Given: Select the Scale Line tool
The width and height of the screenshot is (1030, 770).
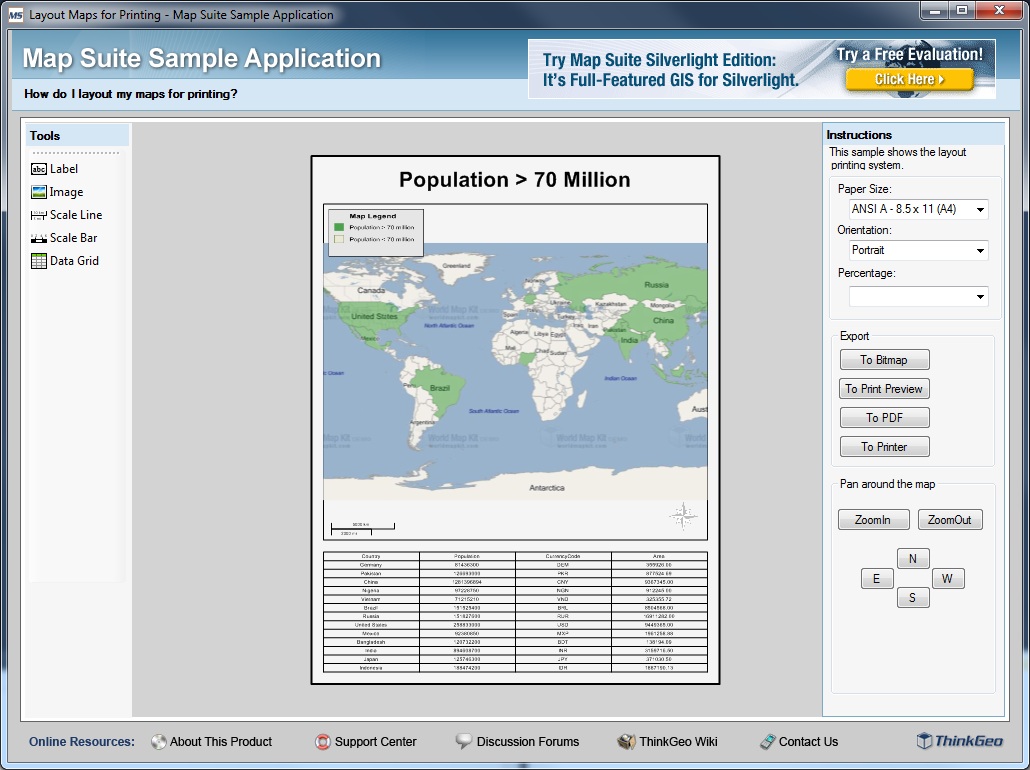Looking at the screenshot, I should point(66,214).
